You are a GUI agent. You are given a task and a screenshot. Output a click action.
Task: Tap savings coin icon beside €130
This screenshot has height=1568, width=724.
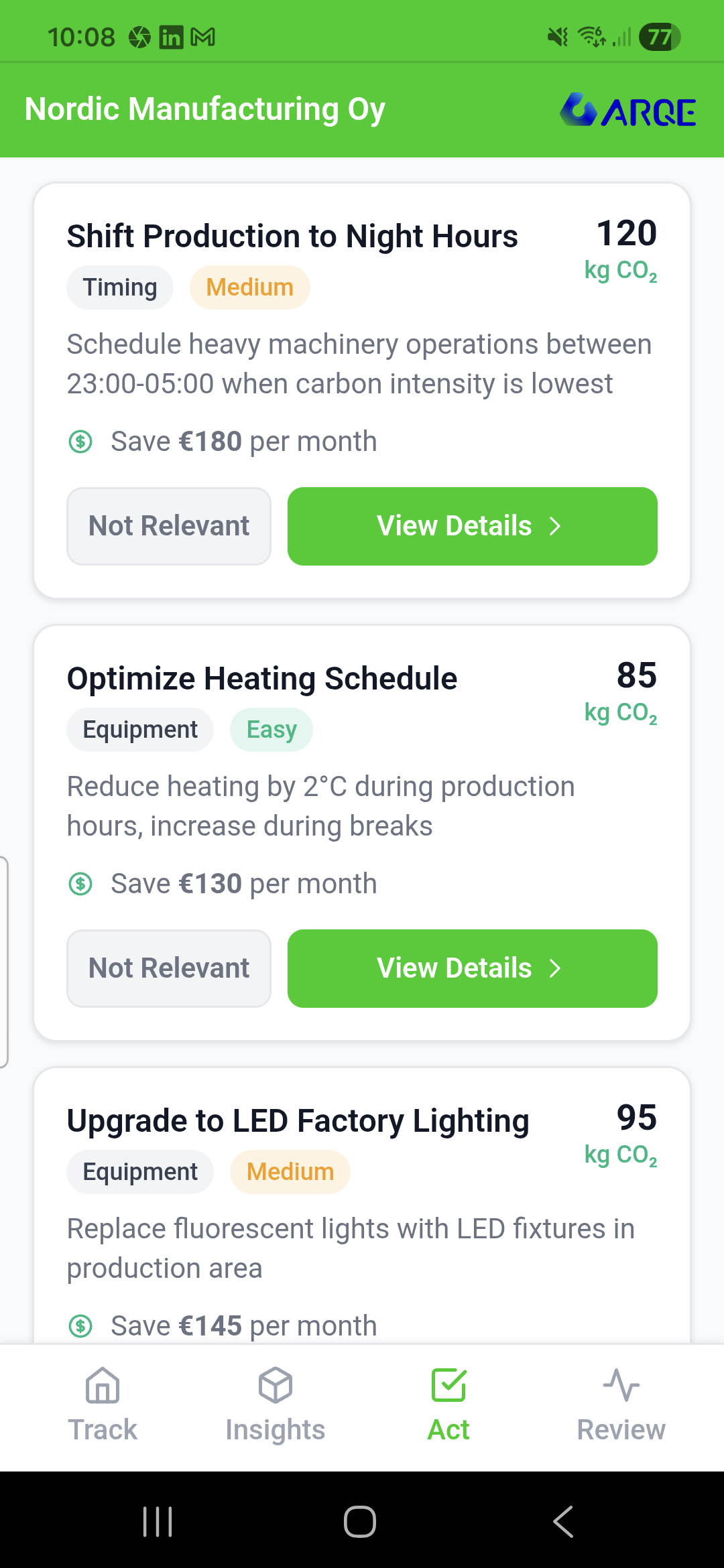tap(81, 884)
